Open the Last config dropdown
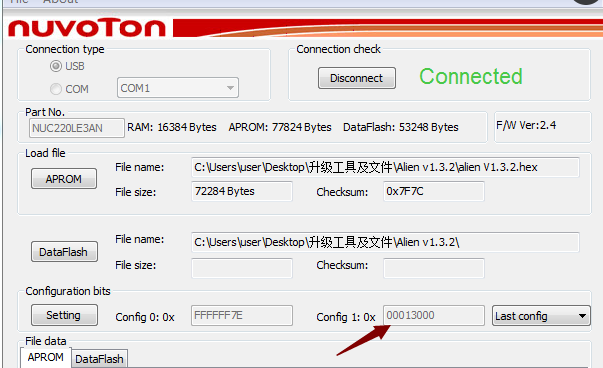Image resolution: width=603 pixels, height=368 pixels. [541, 316]
